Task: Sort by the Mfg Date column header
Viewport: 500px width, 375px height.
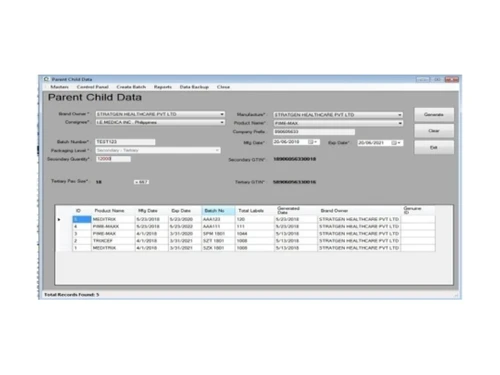Action: click(152, 211)
